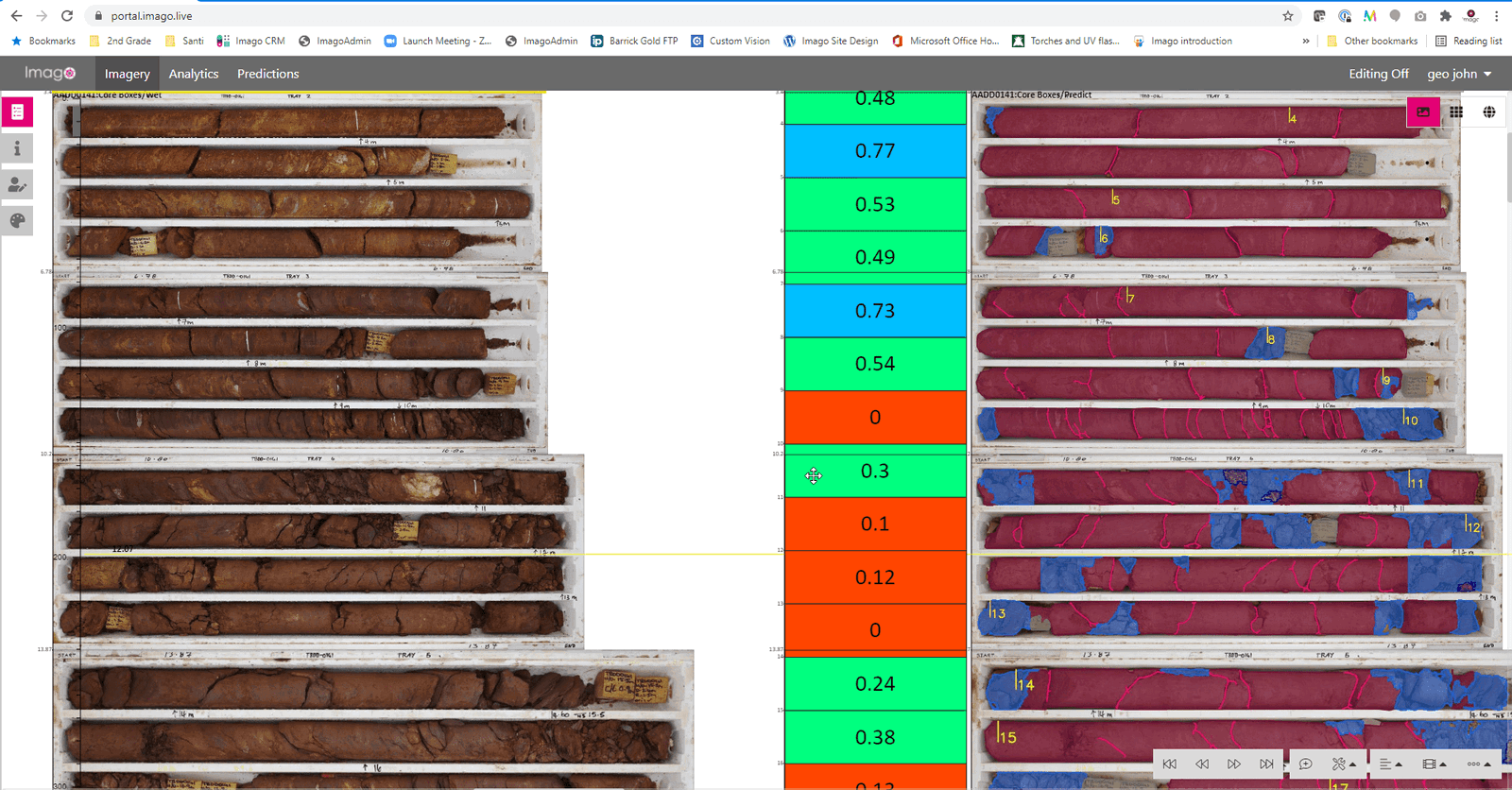Expand the film strip dropdown

(x=1434, y=764)
